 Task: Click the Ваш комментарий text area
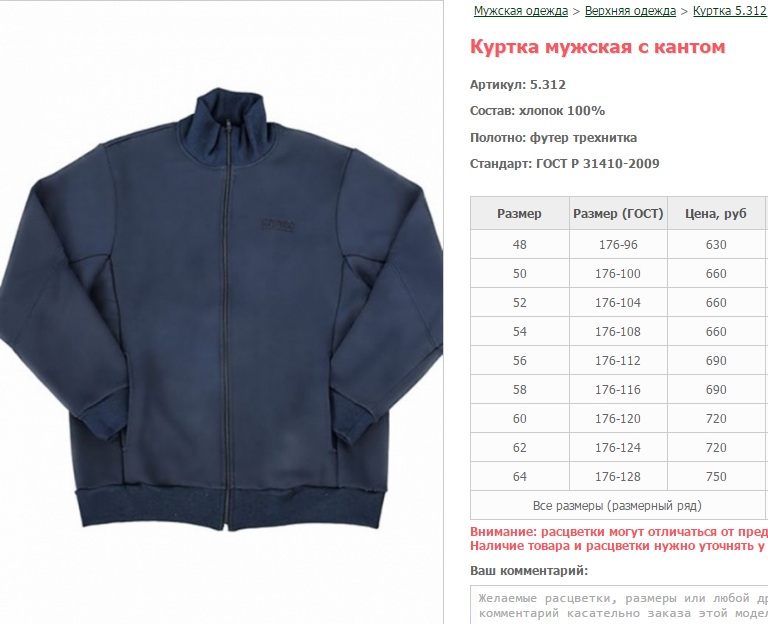(619, 604)
